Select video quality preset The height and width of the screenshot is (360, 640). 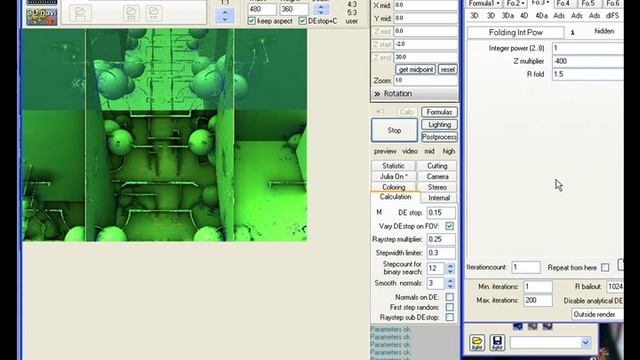click(409, 151)
